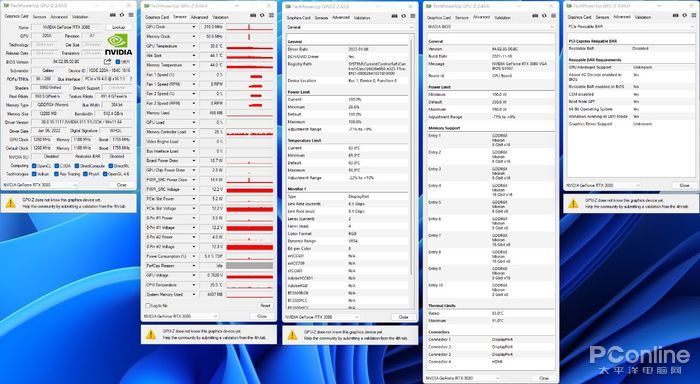The image size is (700, 384).
Task: Toggle the PhysX checkbox
Action: pos(85,174)
